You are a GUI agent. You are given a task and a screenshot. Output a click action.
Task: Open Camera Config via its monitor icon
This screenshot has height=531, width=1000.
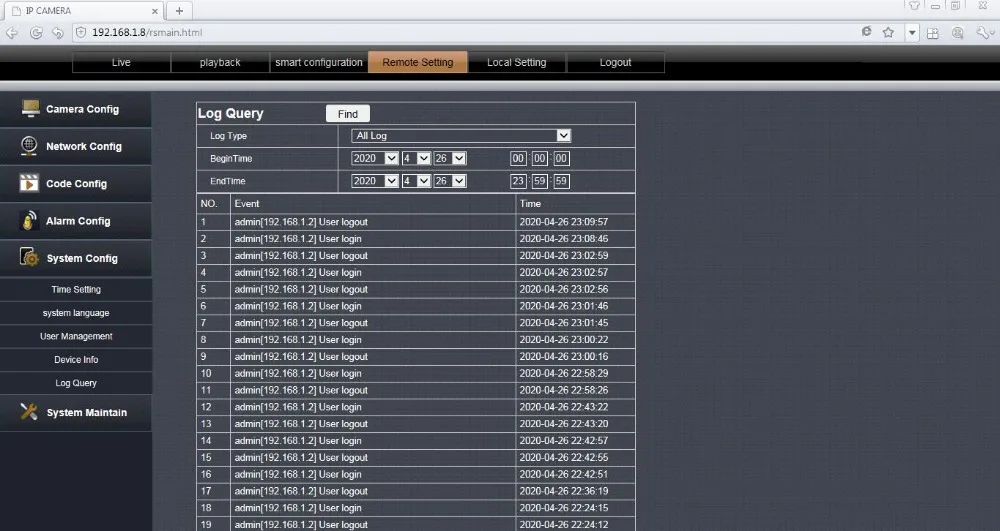click(x=30, y=108)
